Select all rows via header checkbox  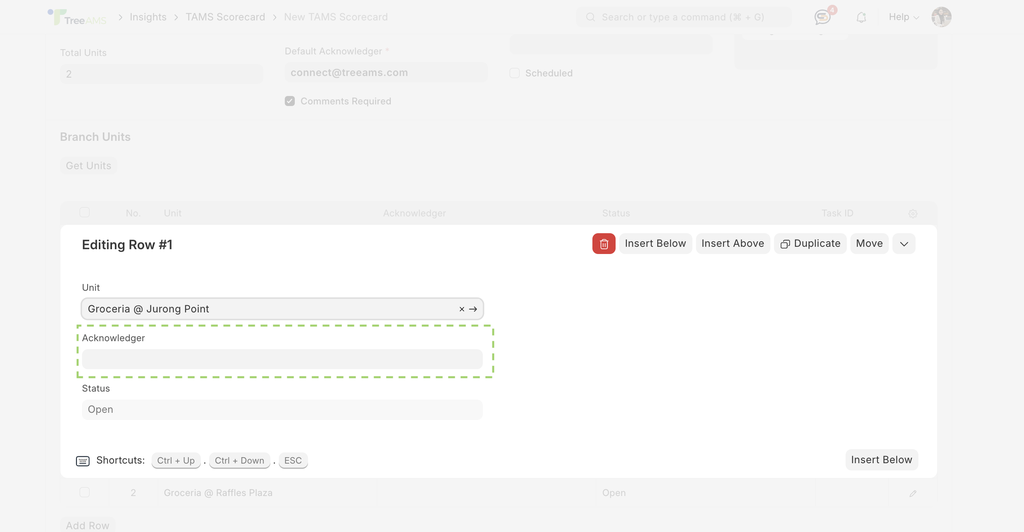pos(85,212)
